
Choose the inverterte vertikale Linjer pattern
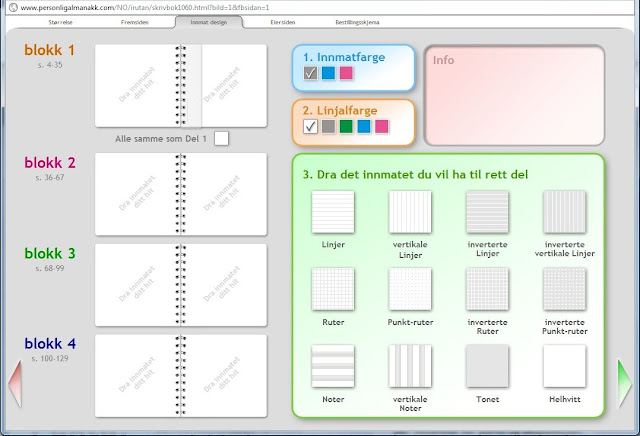(564, 212)
